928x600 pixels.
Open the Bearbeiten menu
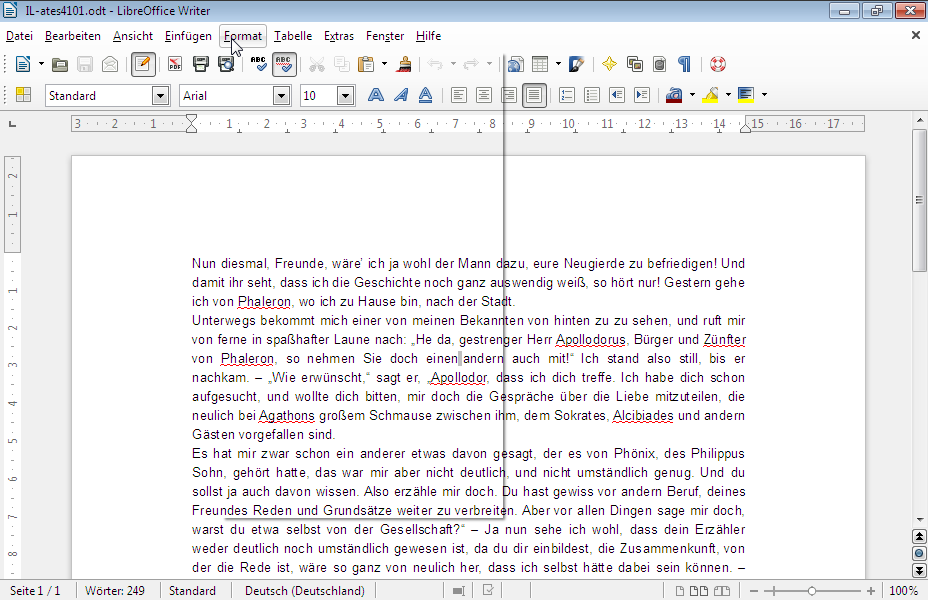coord(73,36)
